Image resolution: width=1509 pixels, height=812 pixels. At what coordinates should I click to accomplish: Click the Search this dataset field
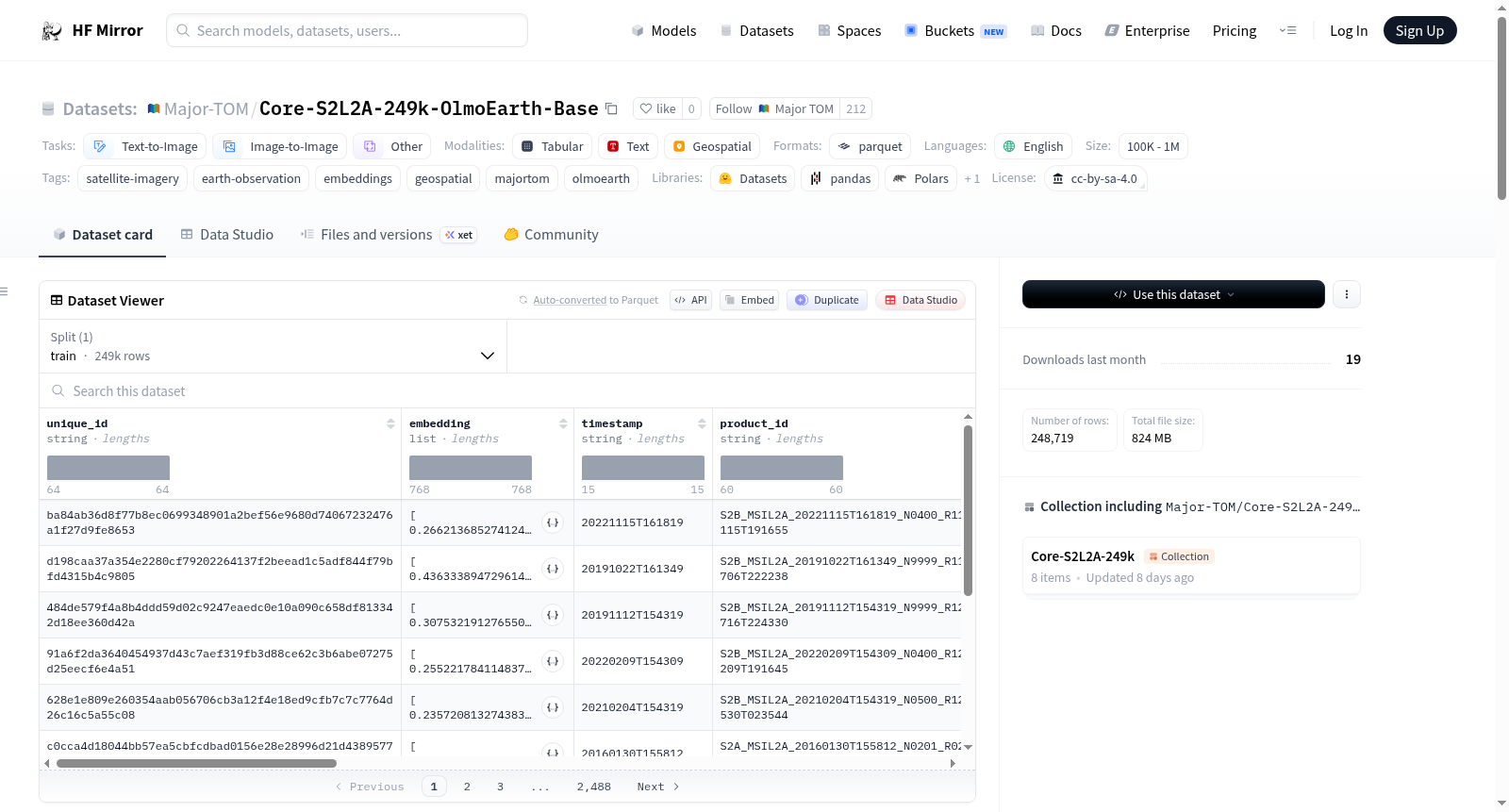tap(507, 390)
